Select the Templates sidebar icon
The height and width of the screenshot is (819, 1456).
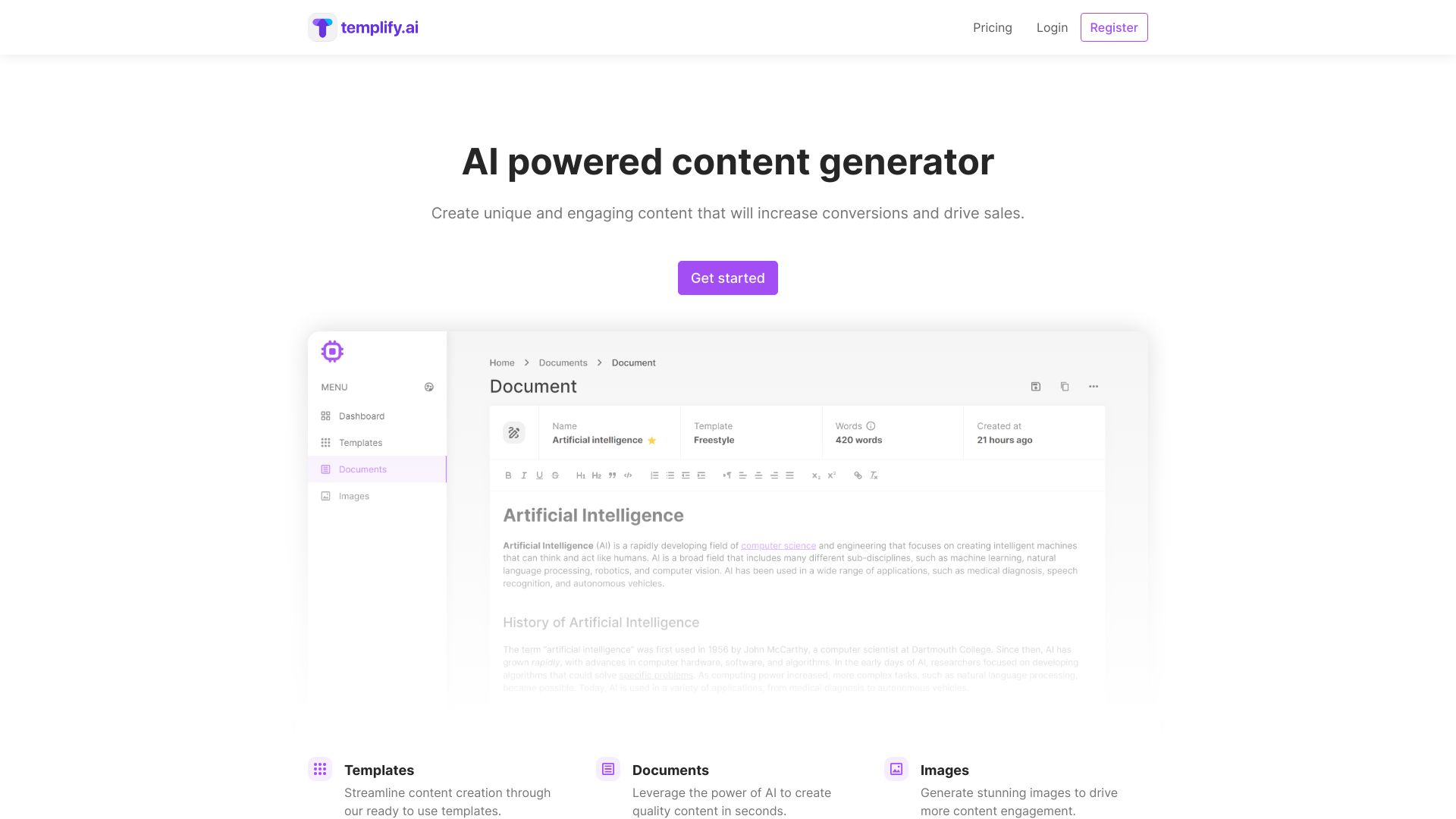click(x=325, y=442)
